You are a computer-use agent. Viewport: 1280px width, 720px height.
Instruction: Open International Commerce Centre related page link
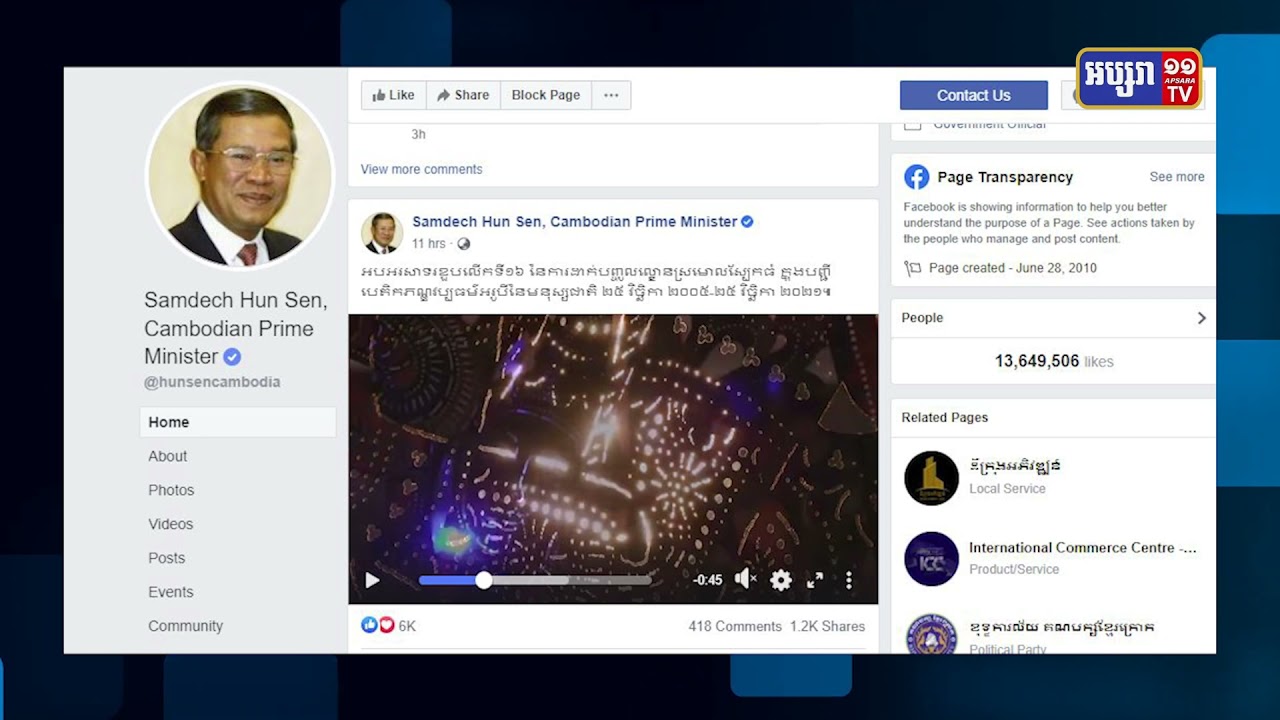1083,548
